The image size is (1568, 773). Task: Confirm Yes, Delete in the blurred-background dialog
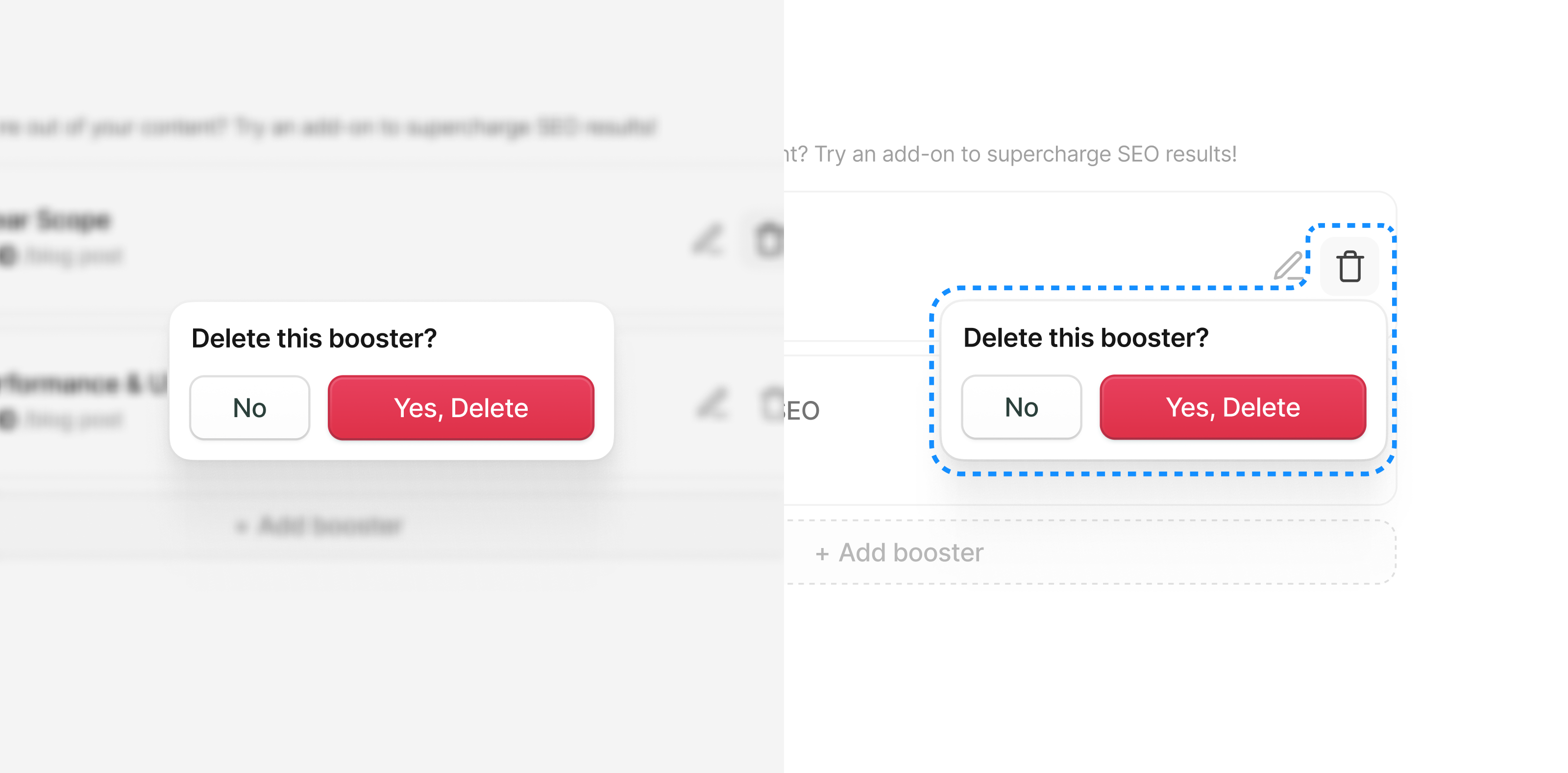coord(461,407)
